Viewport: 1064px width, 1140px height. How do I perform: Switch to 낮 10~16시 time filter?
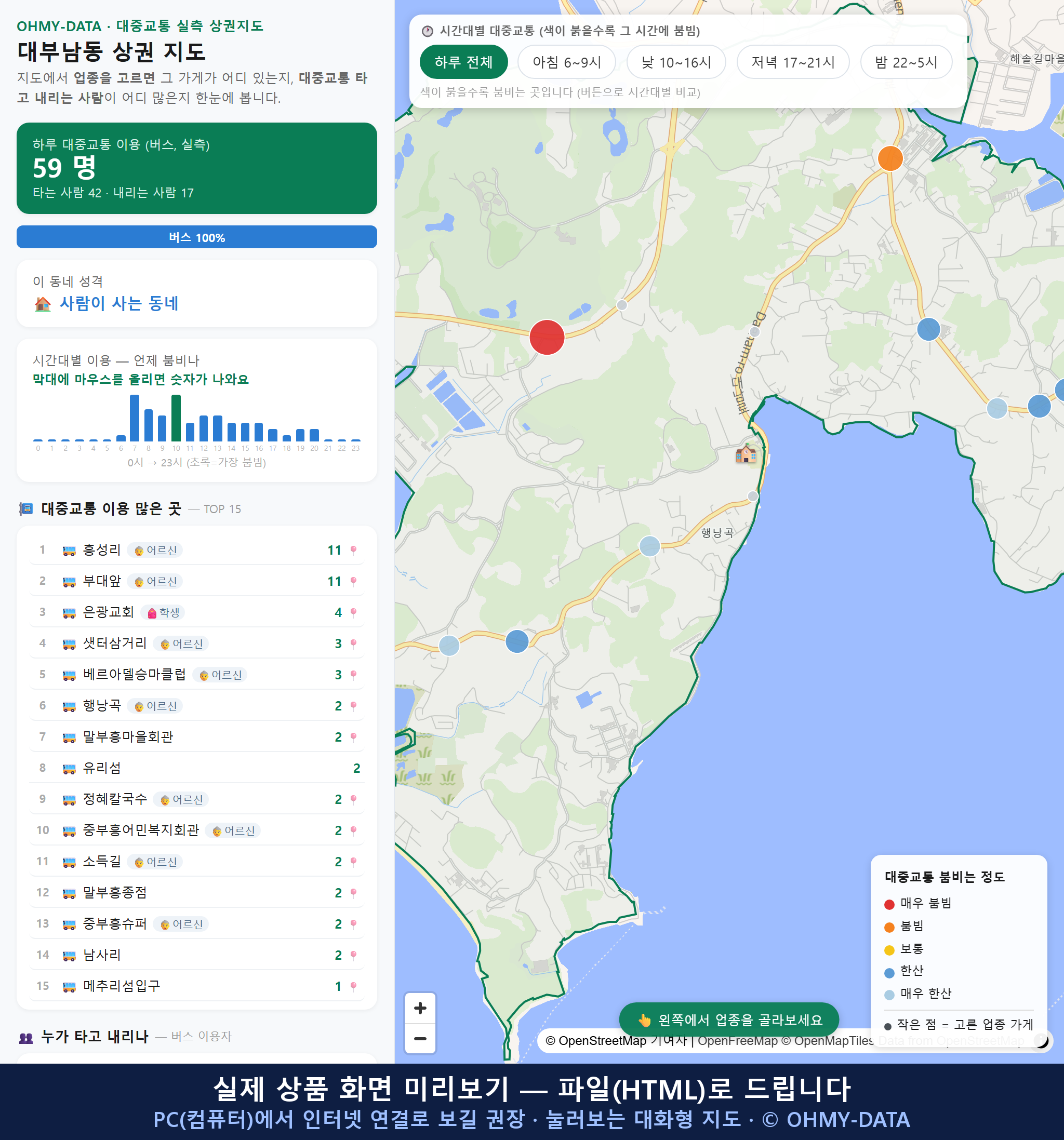coord(676,62)
